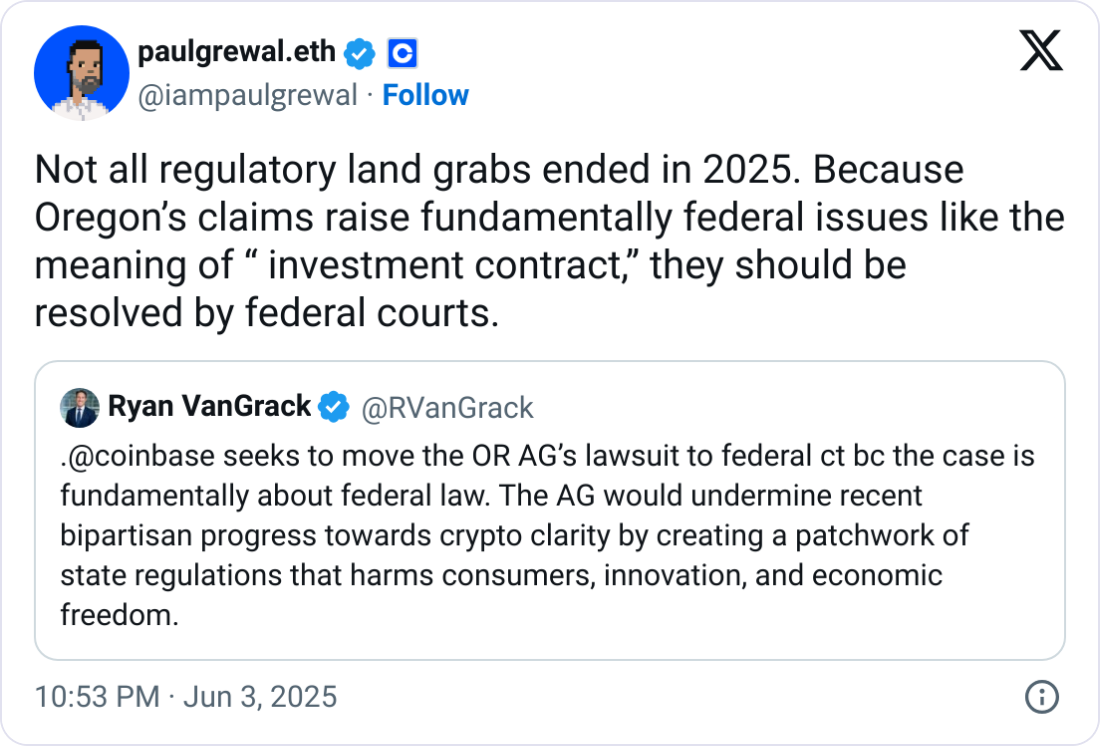
Task: Click verified badge next to Ryan VanGrack
Action: click(333, 407)
